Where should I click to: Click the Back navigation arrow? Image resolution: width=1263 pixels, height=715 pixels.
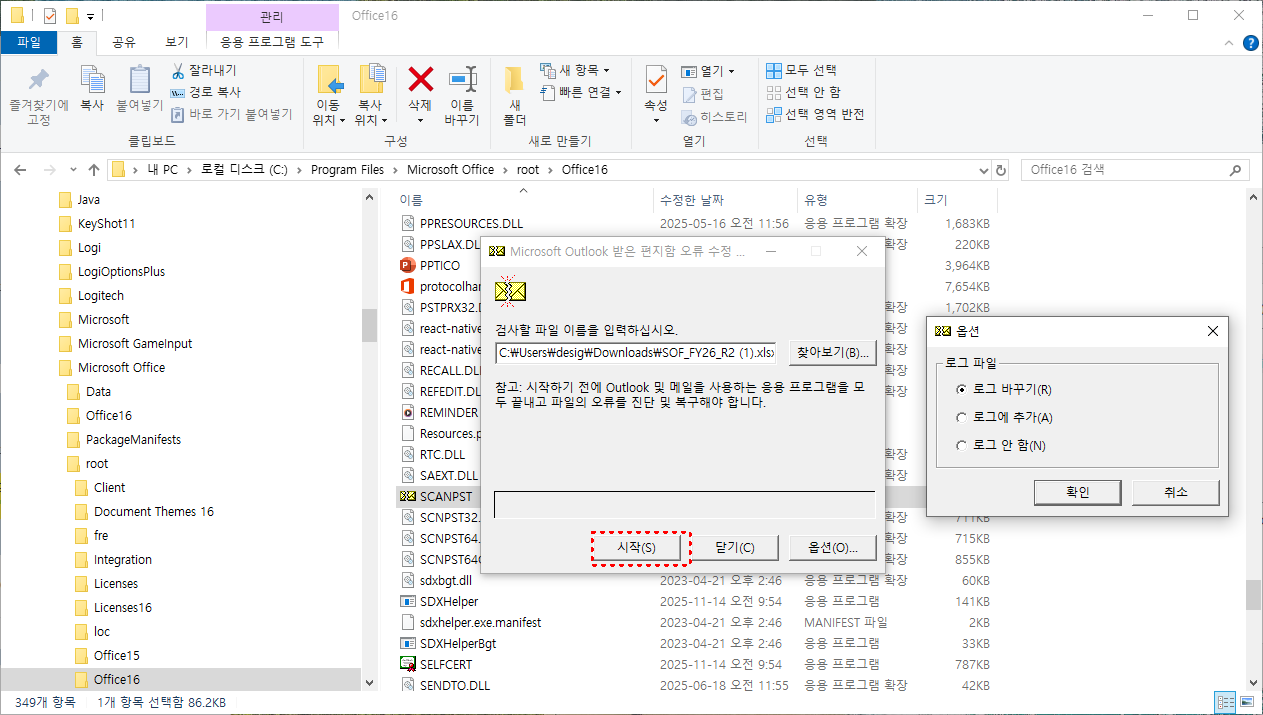coord(20,169)
